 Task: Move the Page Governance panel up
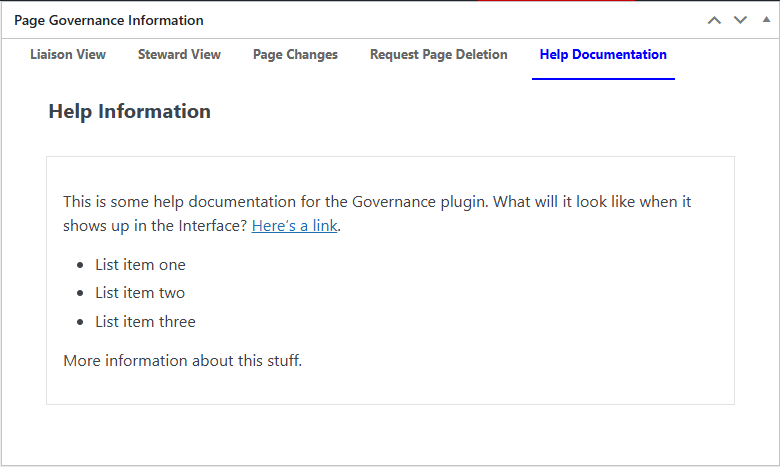click(714, 20)
